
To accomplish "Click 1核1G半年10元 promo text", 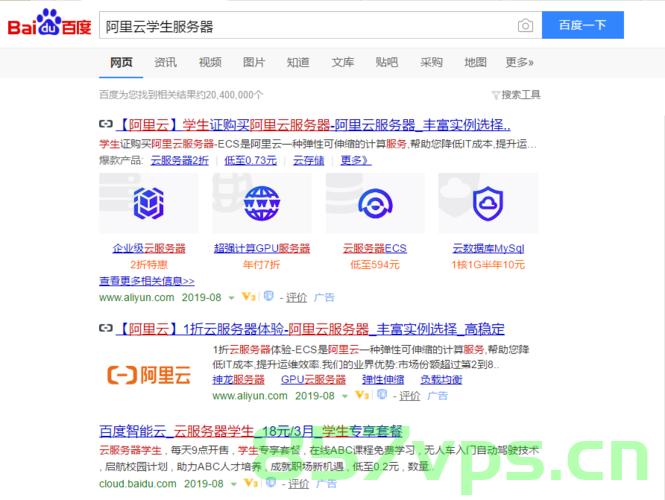I will pos(488,265).
